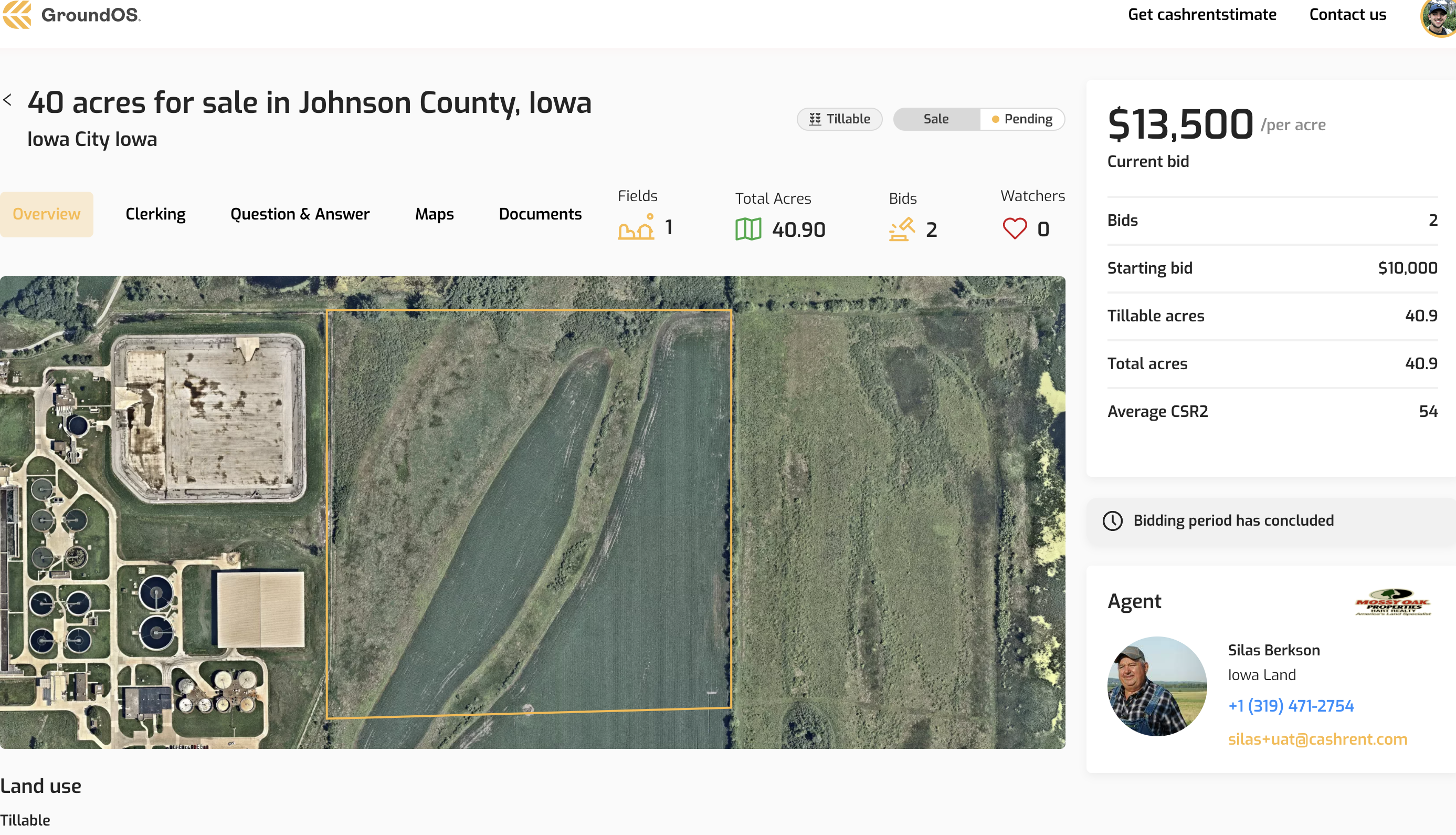Click Get cashrentstimate link
The height and width of the screenshot is (835, 1456).
(x=1201, y=14)
